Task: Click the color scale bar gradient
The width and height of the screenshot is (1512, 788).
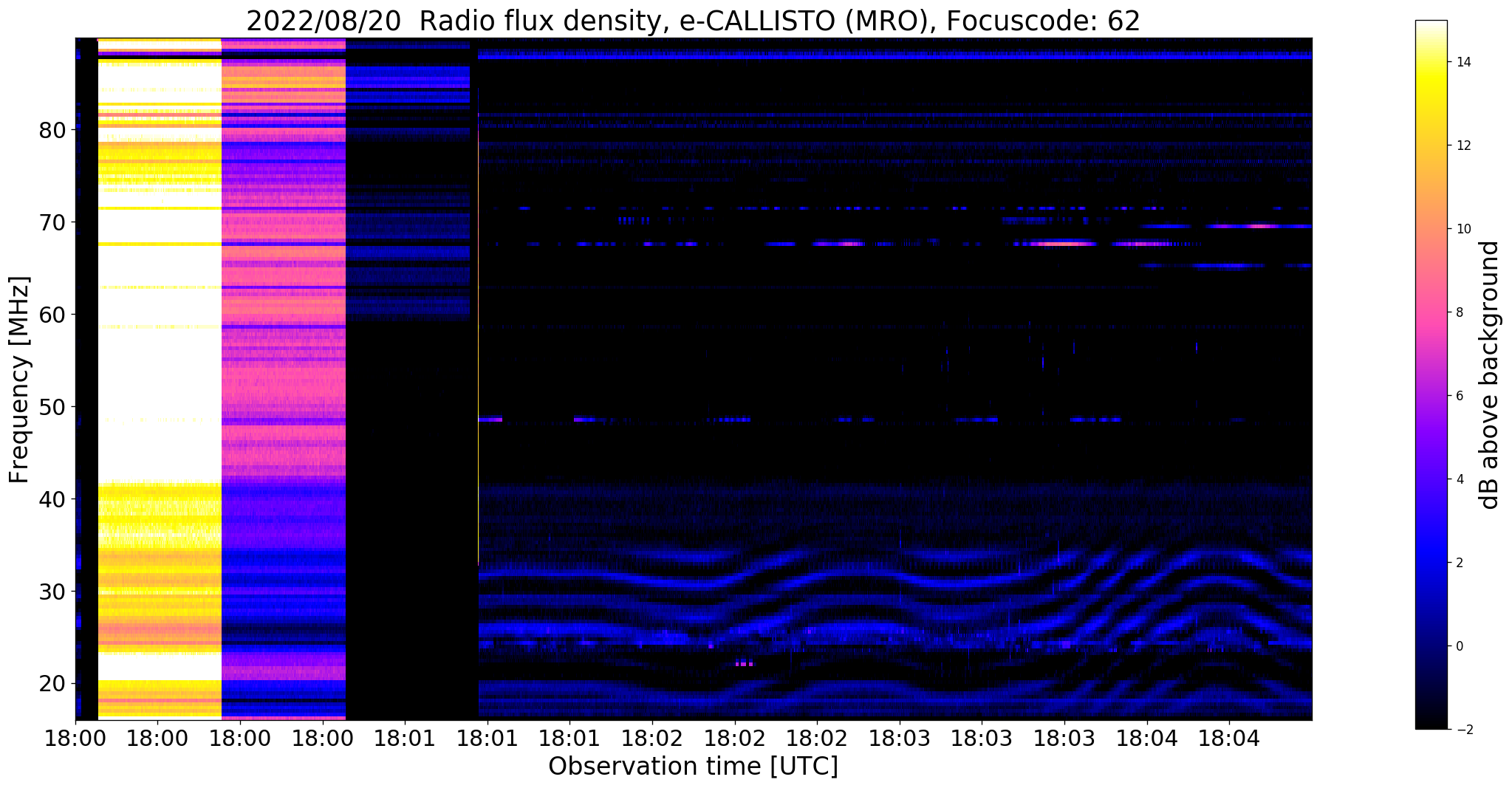Action: click(x=1431, y=375)
